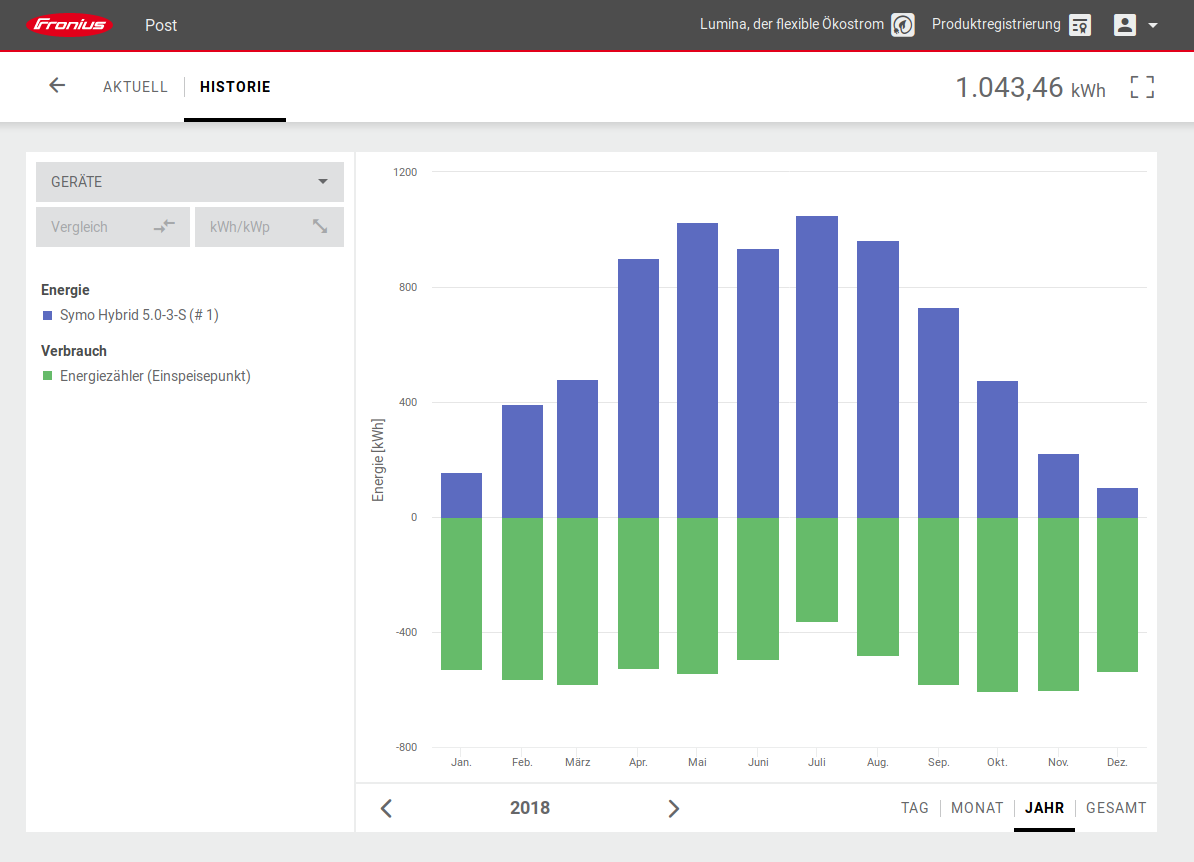Click the Fronius logo
Viewport: 1194px width, 862px height.
70,25
